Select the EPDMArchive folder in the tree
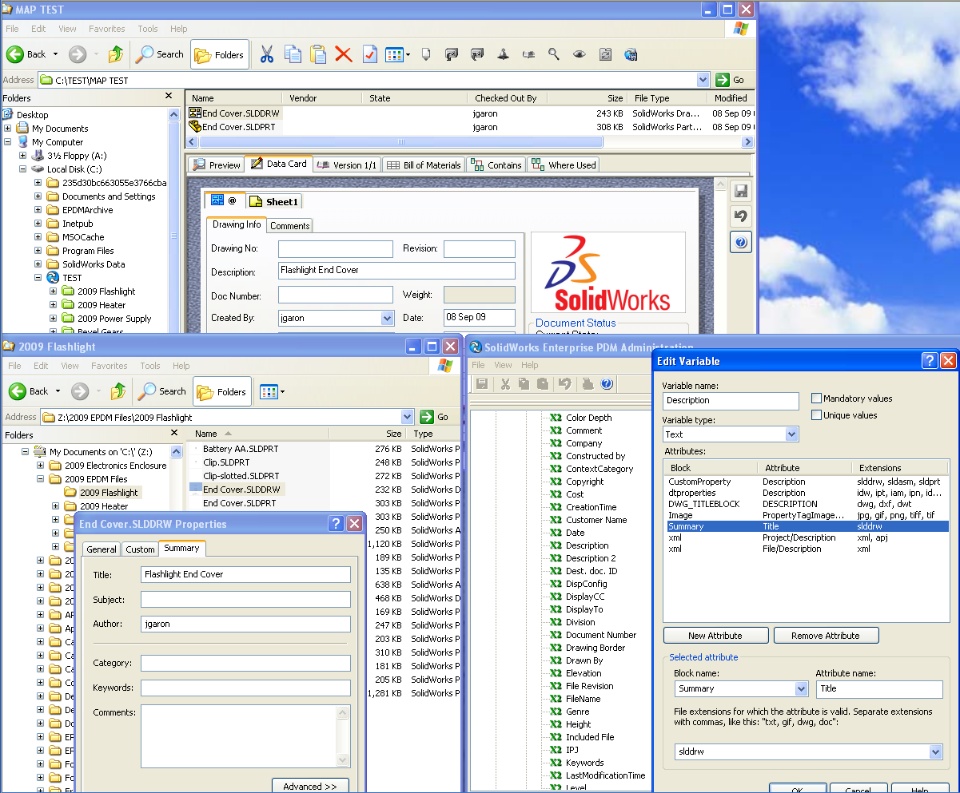The width and height of the screenshot is (960, 793). [88, 210]
